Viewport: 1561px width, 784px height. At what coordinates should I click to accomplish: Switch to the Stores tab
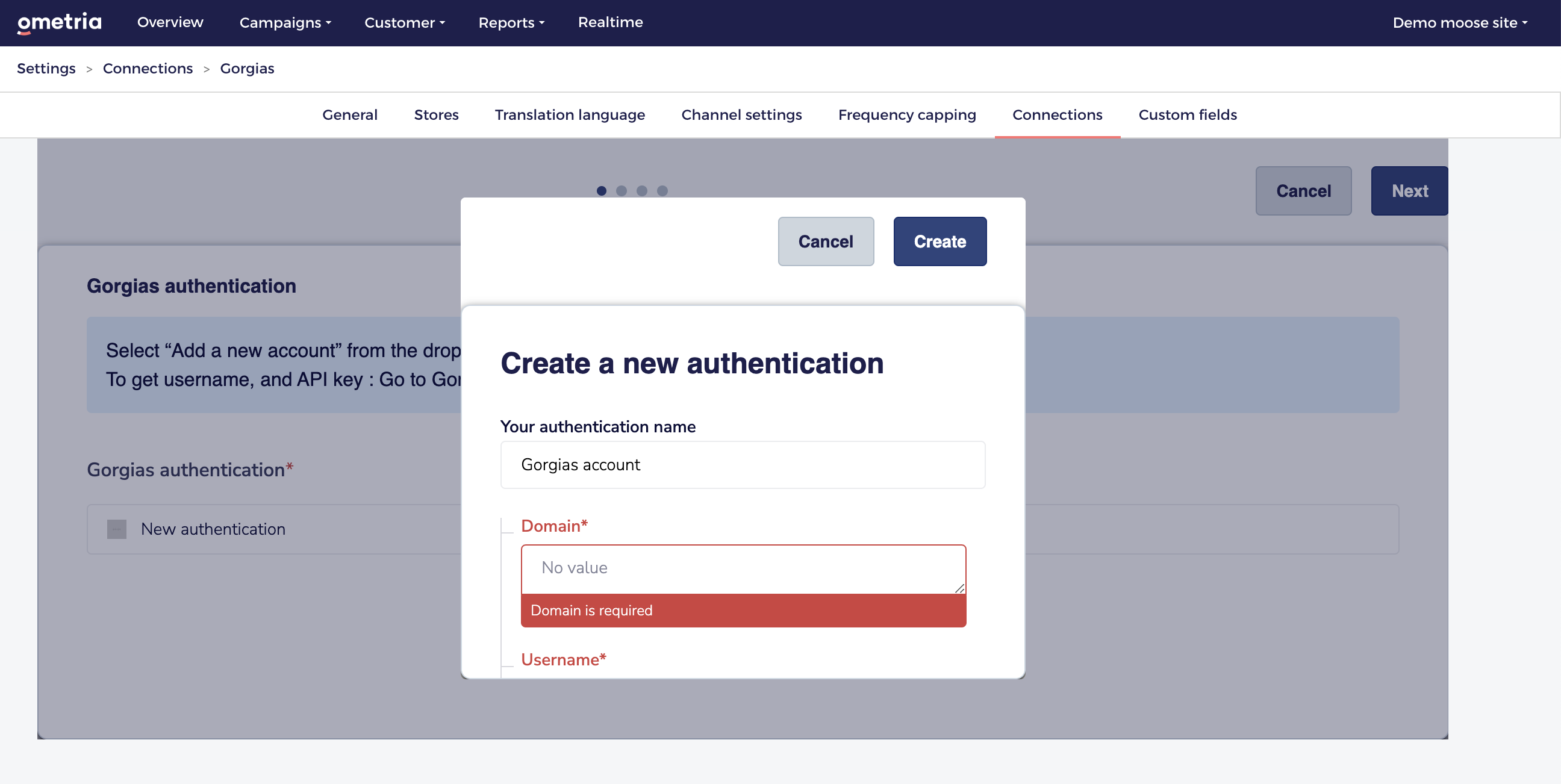[436, 114]
